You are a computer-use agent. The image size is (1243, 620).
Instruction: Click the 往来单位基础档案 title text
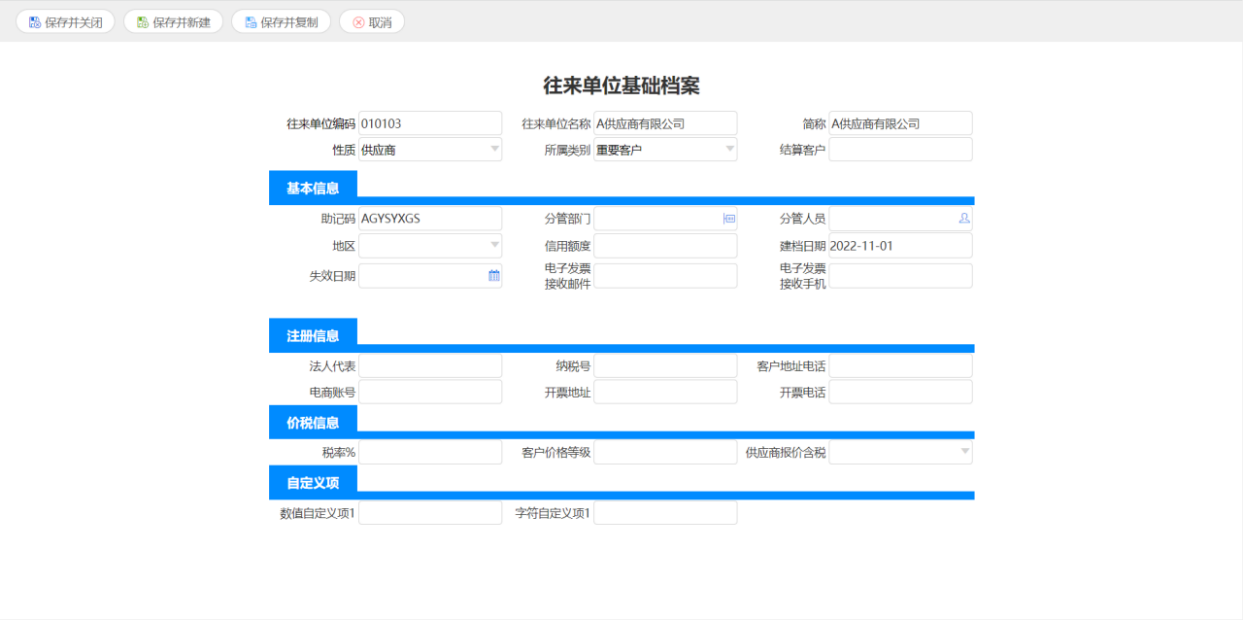pos(621,85)
